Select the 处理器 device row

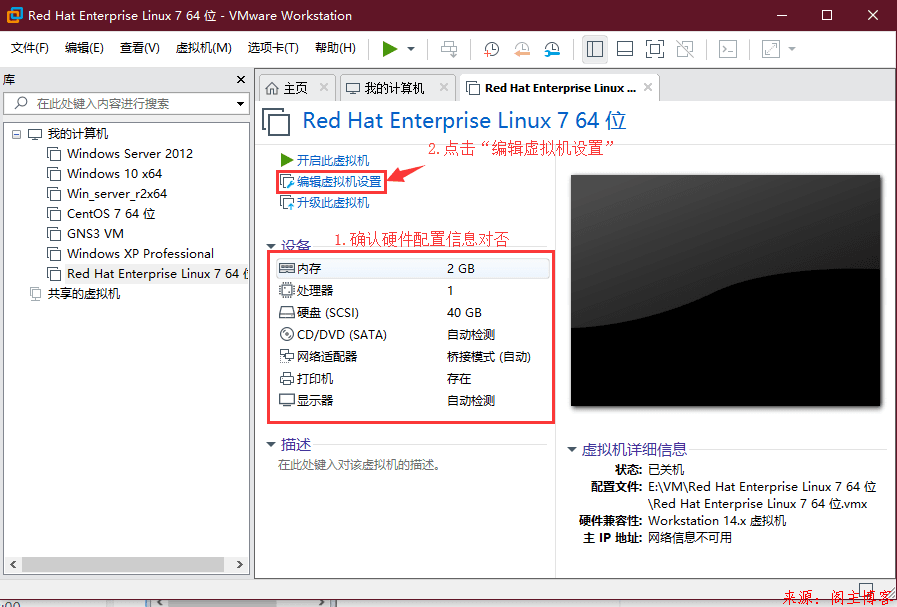413,291
